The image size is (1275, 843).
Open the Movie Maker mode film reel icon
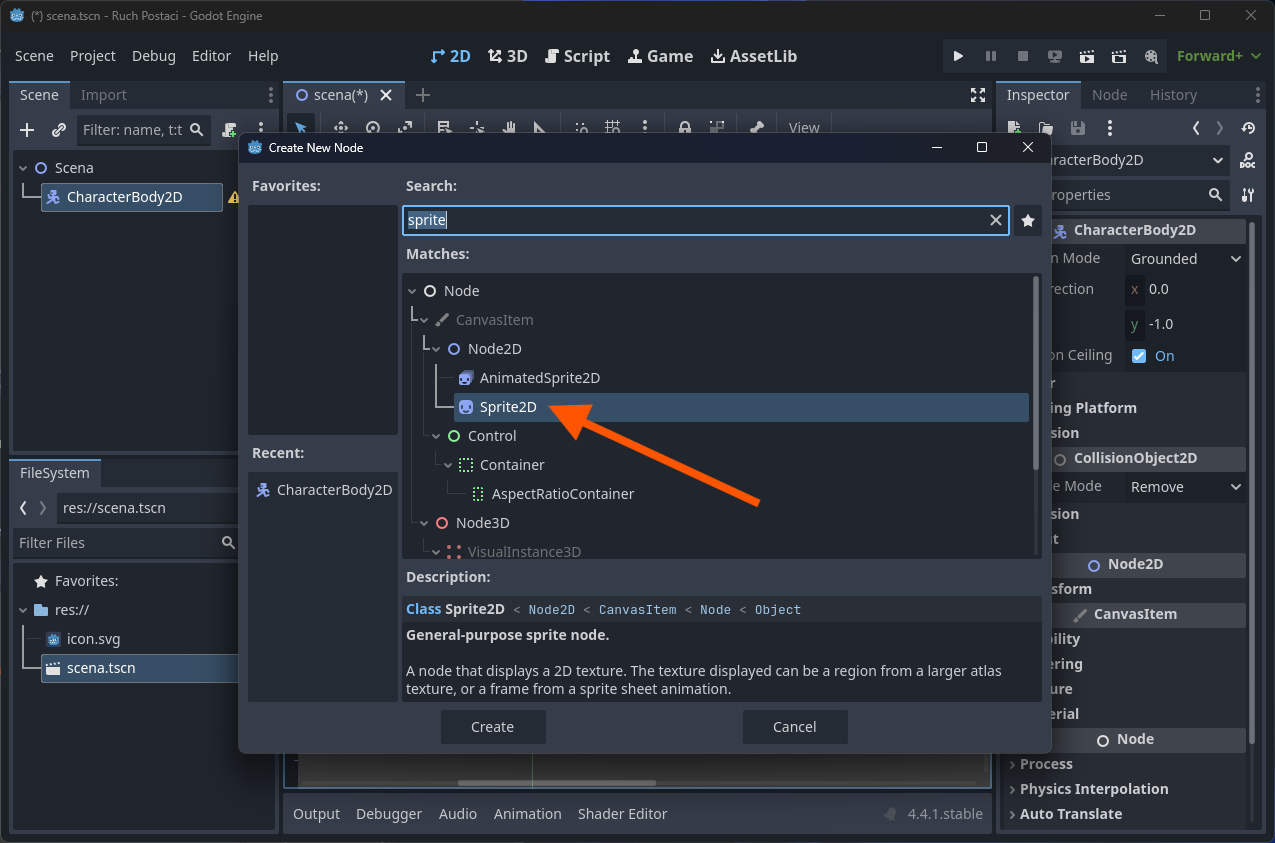[1151, 56]
